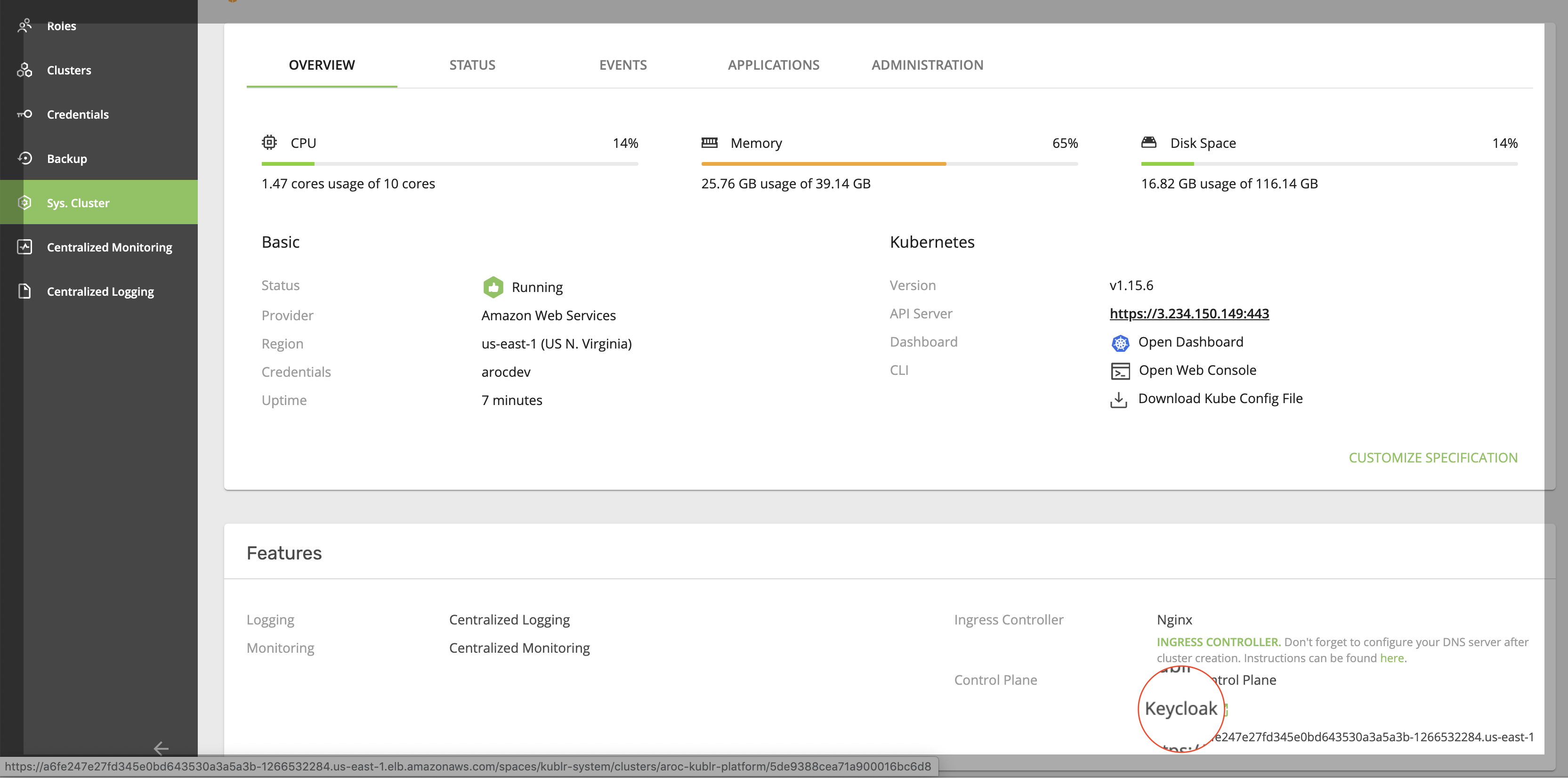Image resolution: width=1568 pixels, height=778 pixels.
Task: Click the Centralized Monitoring chart icon
Action: click(24, 247)
